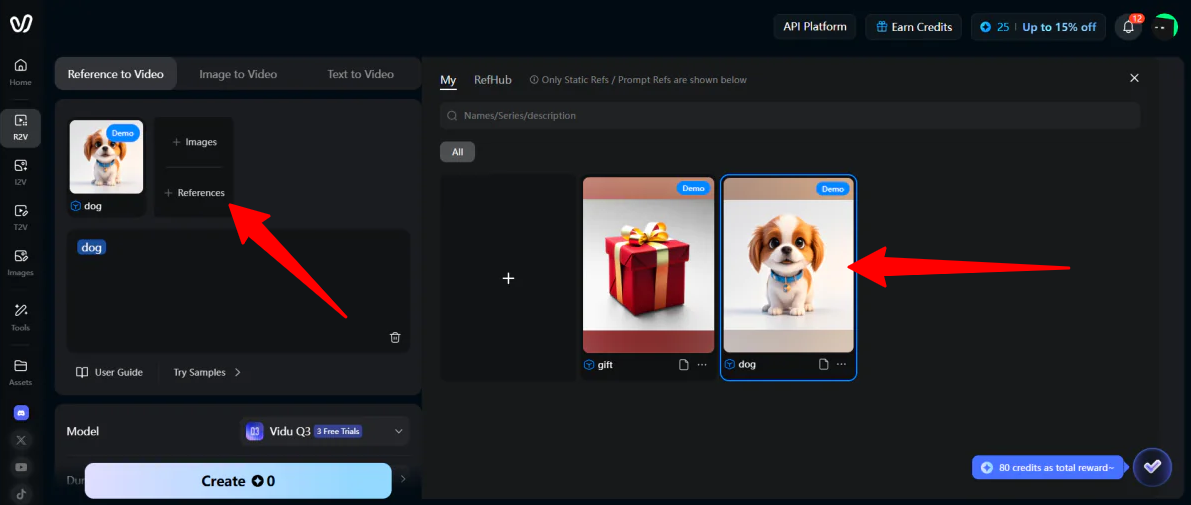Select the My references tab

(x=448, y=80)
